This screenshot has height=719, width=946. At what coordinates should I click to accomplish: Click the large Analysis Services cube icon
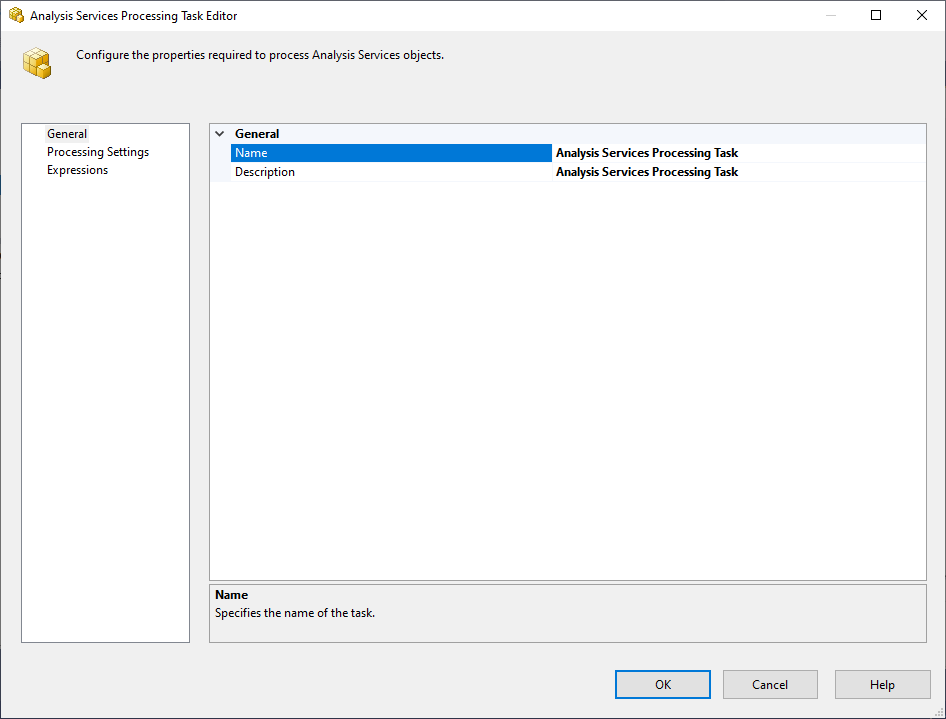[x=37, y=63]
